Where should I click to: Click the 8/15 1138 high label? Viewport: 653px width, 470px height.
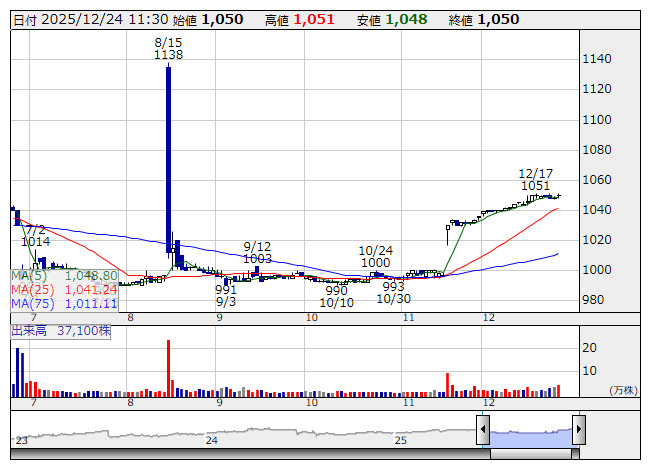coord(168,49)
